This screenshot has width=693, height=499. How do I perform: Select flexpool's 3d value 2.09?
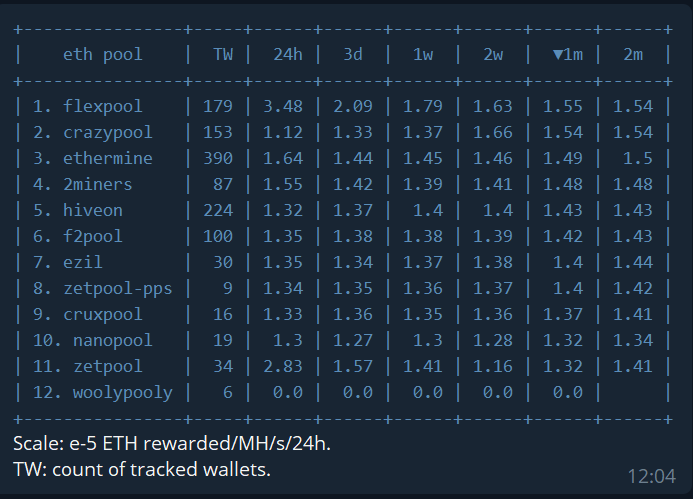[353, 107]
